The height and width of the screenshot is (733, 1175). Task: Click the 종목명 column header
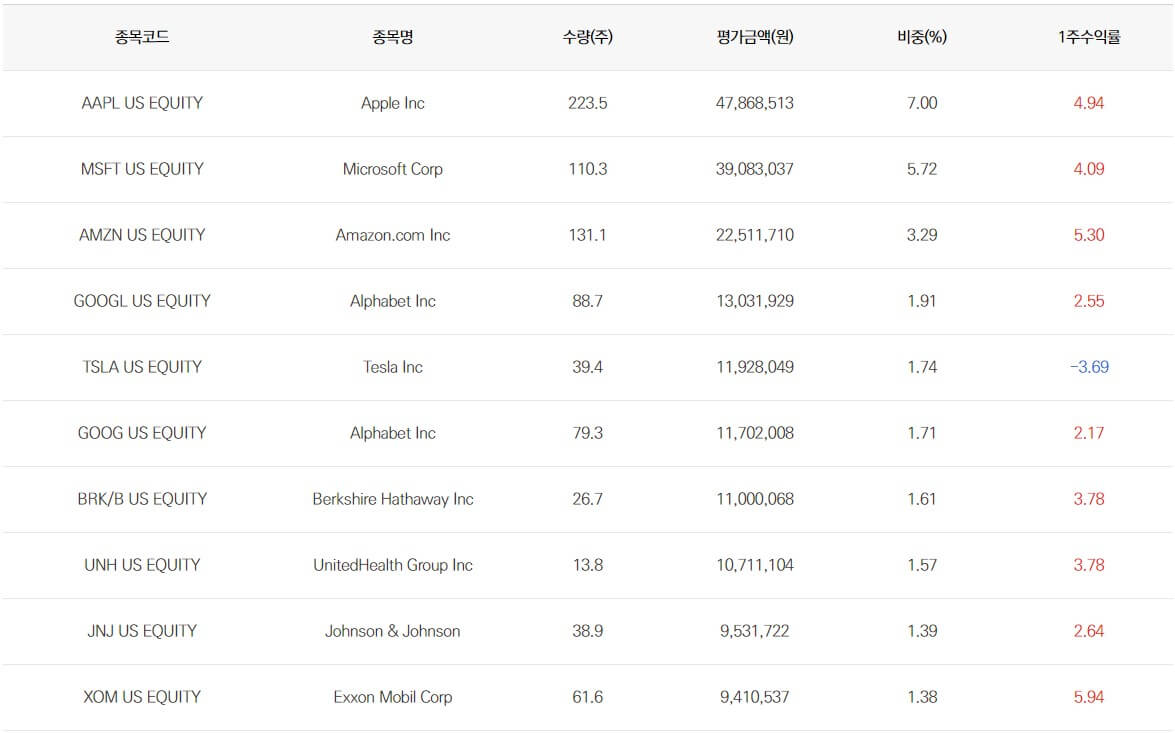(x=393, y=37)
